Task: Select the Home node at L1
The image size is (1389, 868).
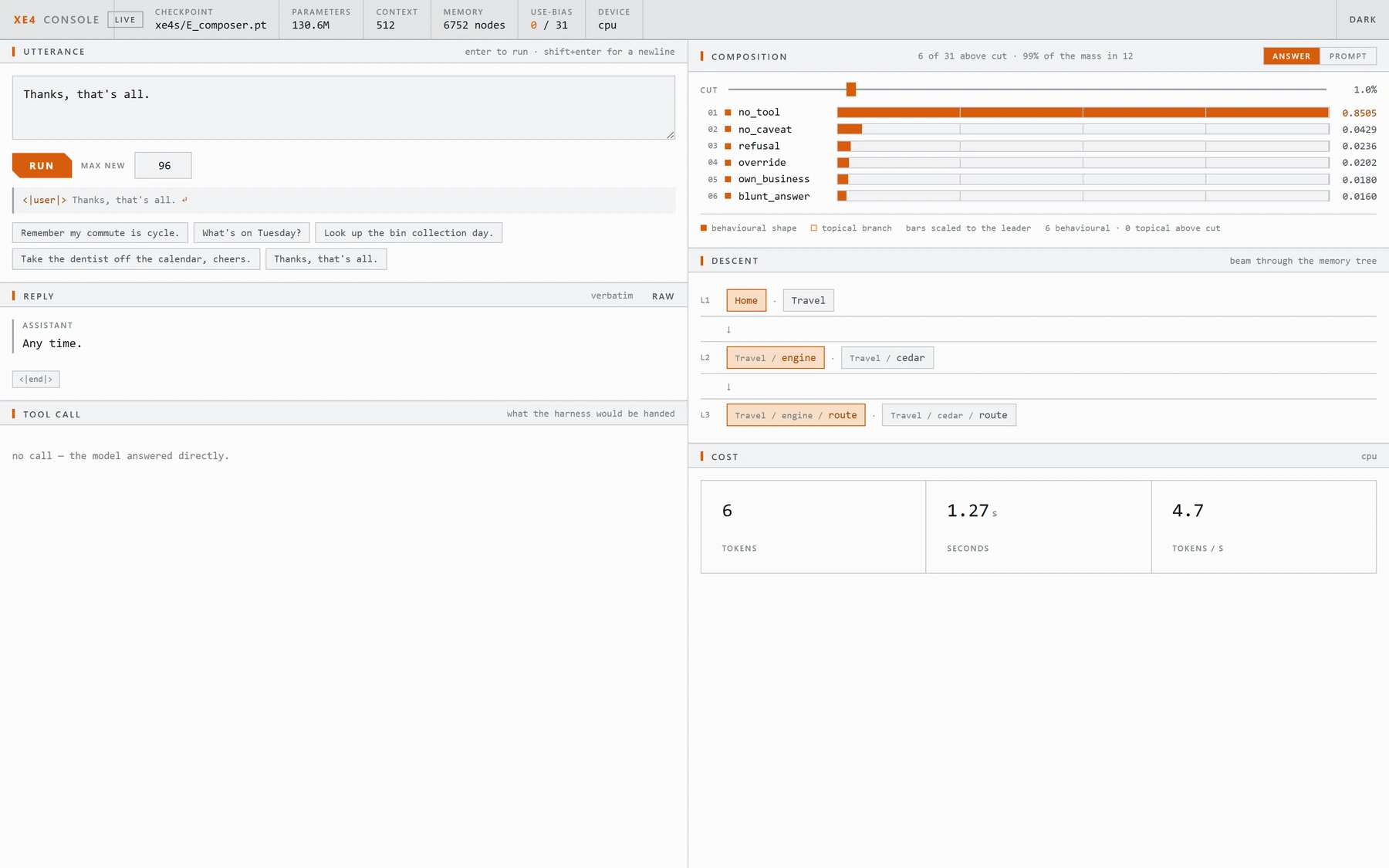Action: pyautogui.click(x=745, y=301)
